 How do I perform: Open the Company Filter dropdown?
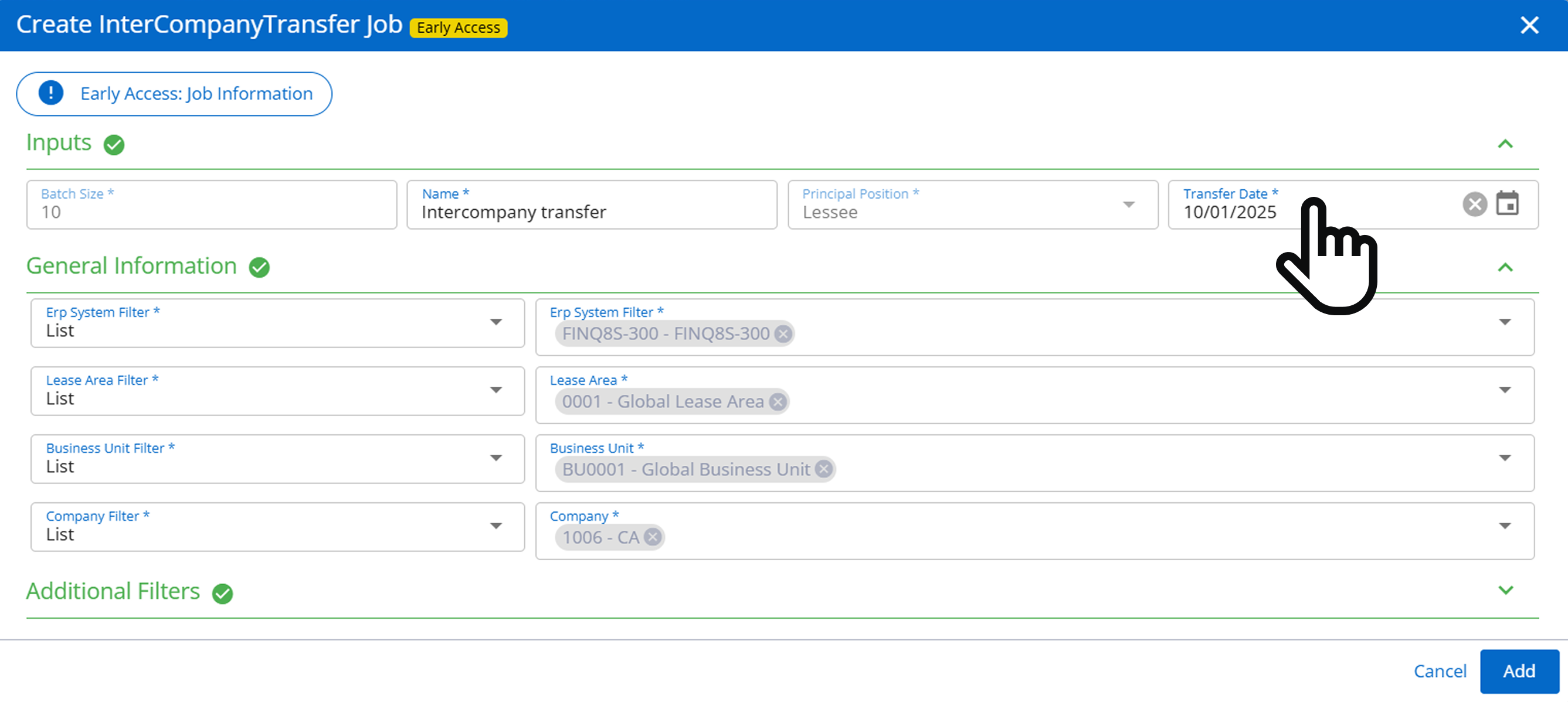click(x=495, y=526)
